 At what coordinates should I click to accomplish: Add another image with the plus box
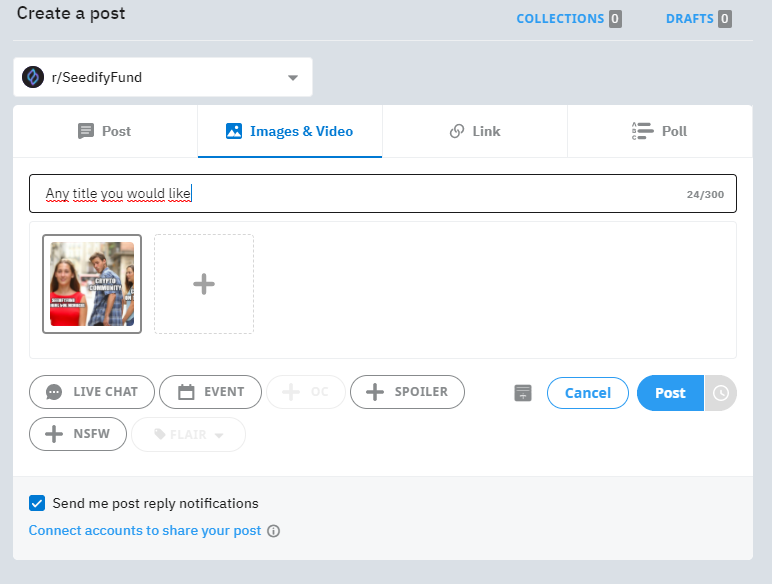pos(204,284)
